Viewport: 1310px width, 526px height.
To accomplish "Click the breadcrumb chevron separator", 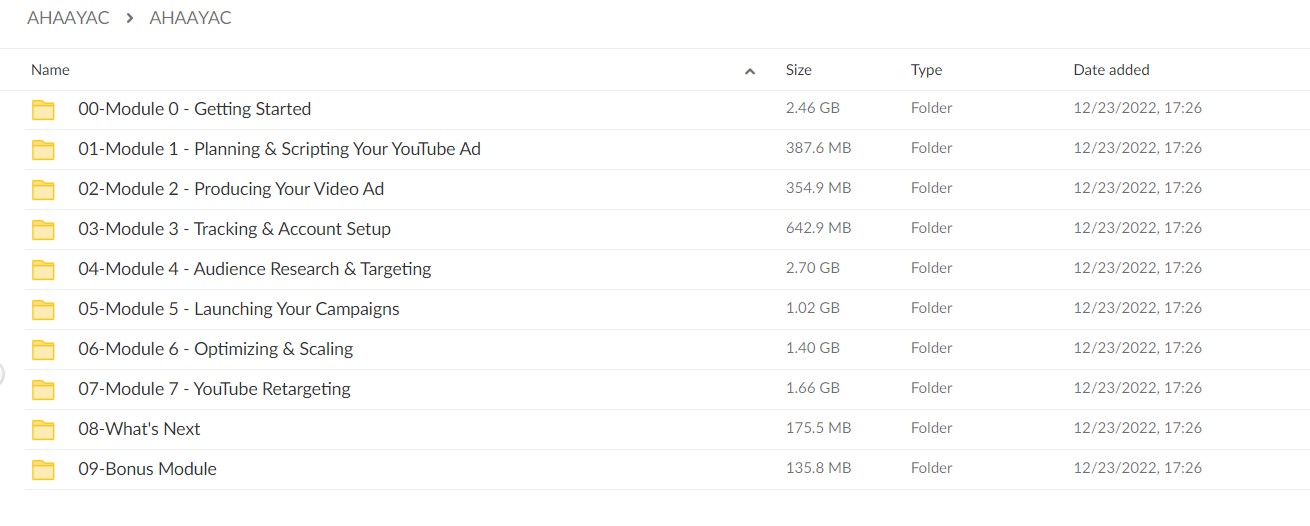I will point(129,18).
